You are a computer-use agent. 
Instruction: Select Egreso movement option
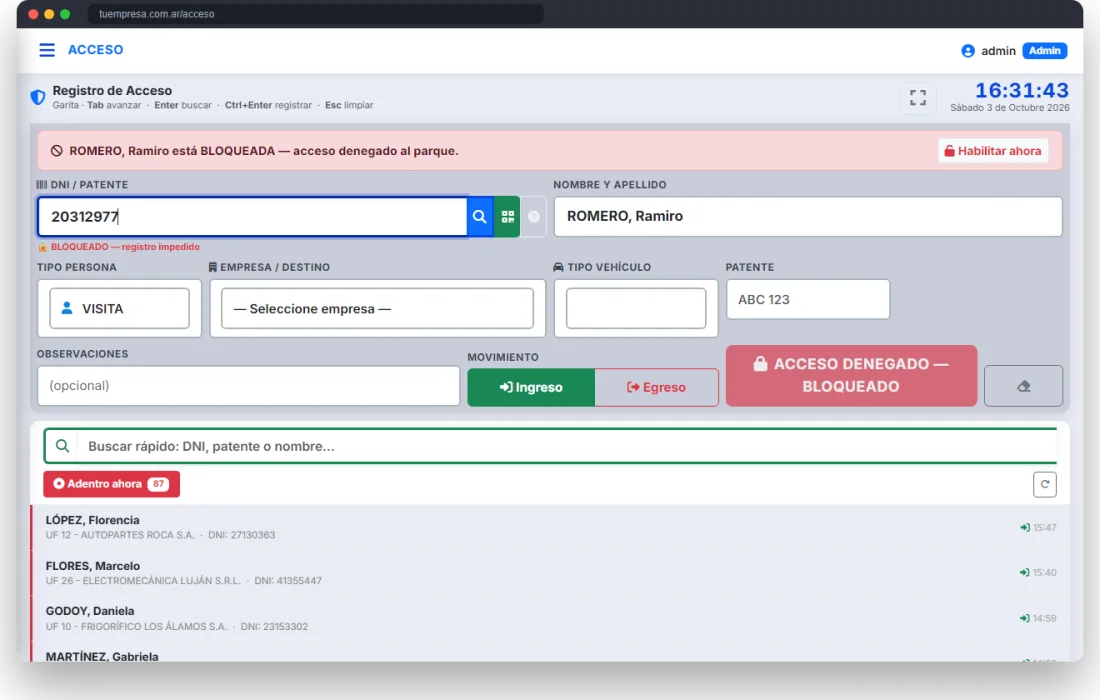coord(657,387)
